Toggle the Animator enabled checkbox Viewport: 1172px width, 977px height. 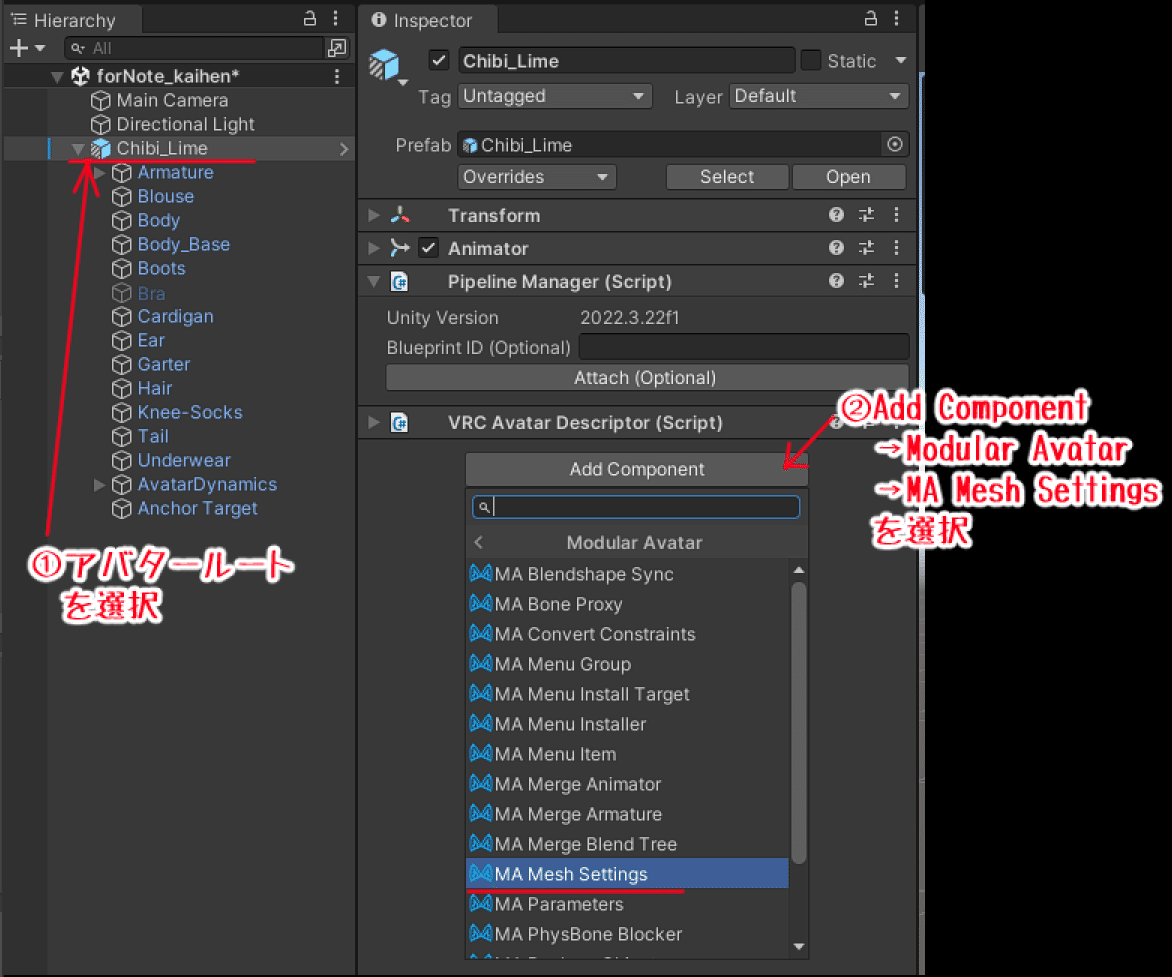[x=428, y=248]
